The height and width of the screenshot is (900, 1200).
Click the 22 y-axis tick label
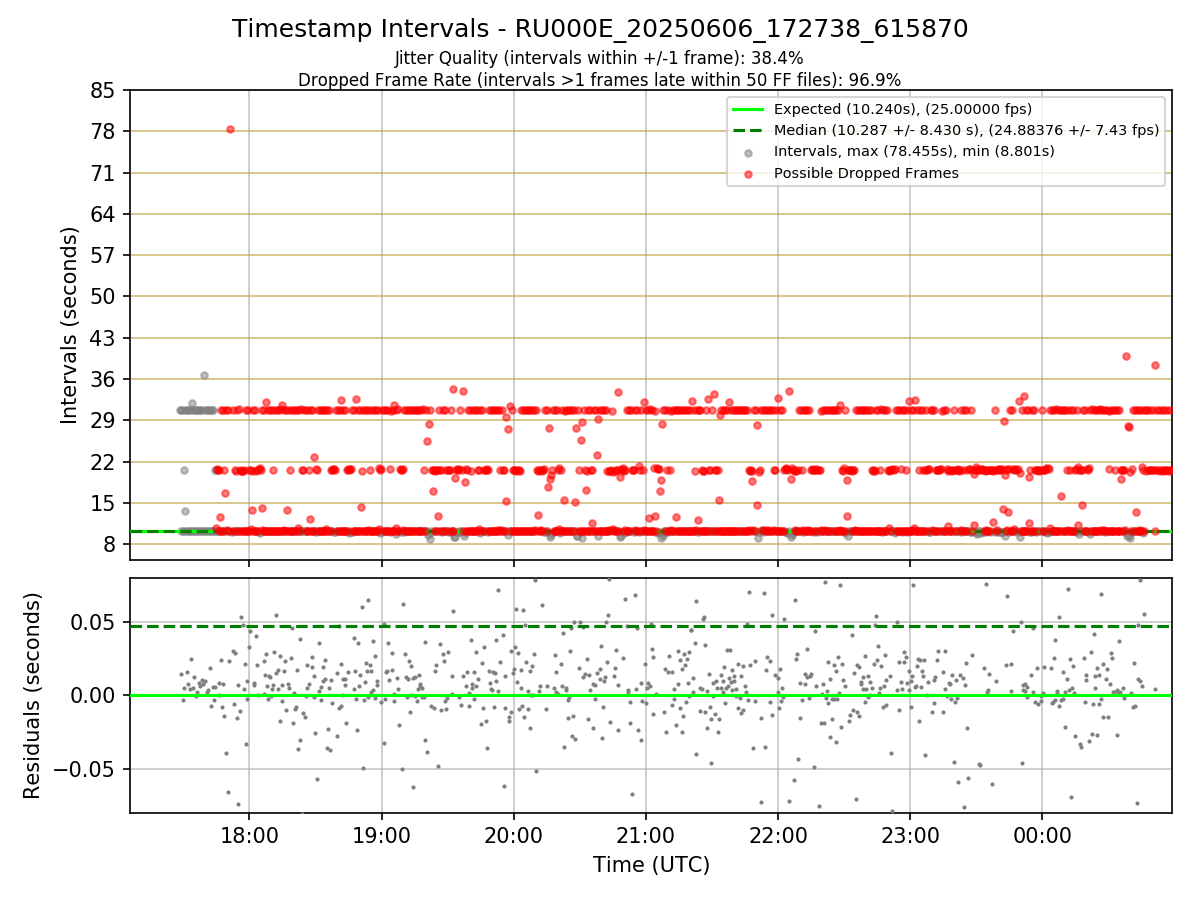(x=102, y=462)
